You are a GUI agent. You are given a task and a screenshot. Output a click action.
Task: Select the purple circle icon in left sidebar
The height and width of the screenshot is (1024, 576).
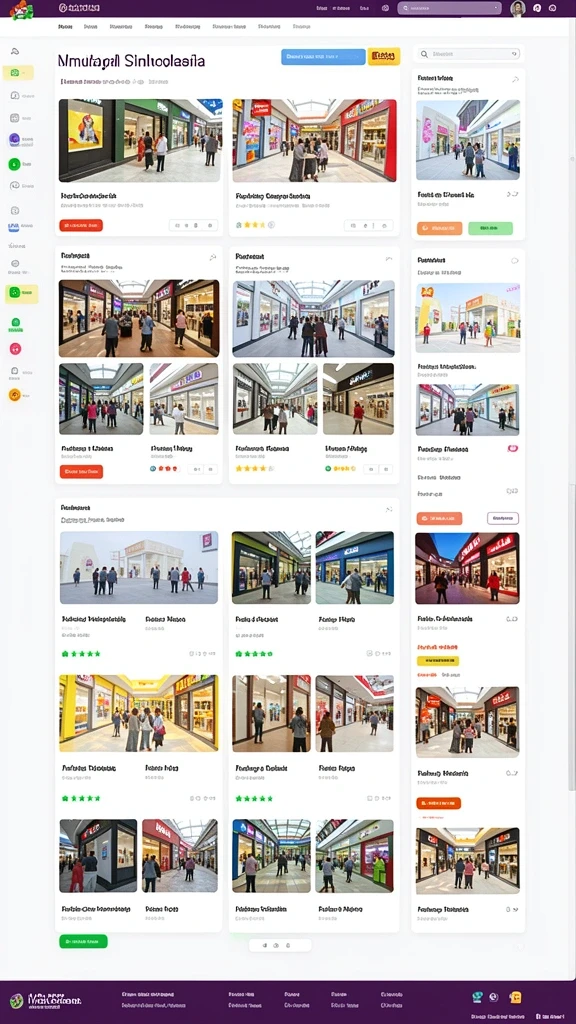click(14, 140)
